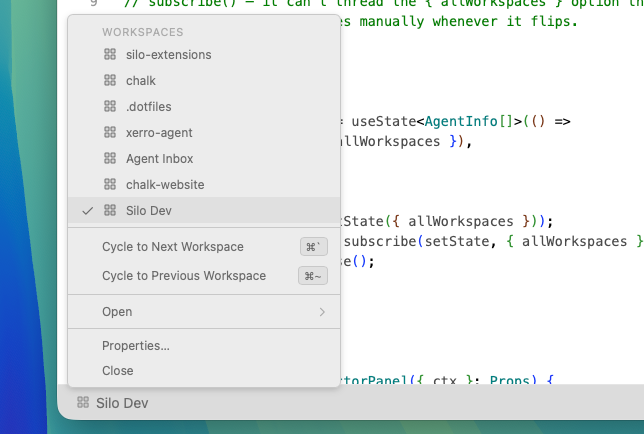This screenshot has width=644, height=434.
Task: Click the Cmd-tilde shortcut badge
Action: pyautogui.click(x=313, y=276)
